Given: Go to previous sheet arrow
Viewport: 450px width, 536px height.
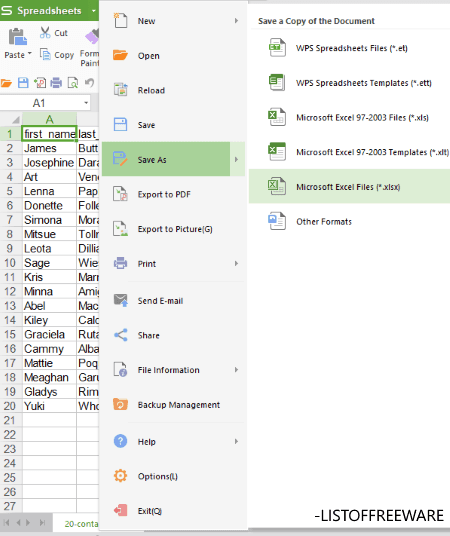Looking at the screenshot, I should pos(18,523).
